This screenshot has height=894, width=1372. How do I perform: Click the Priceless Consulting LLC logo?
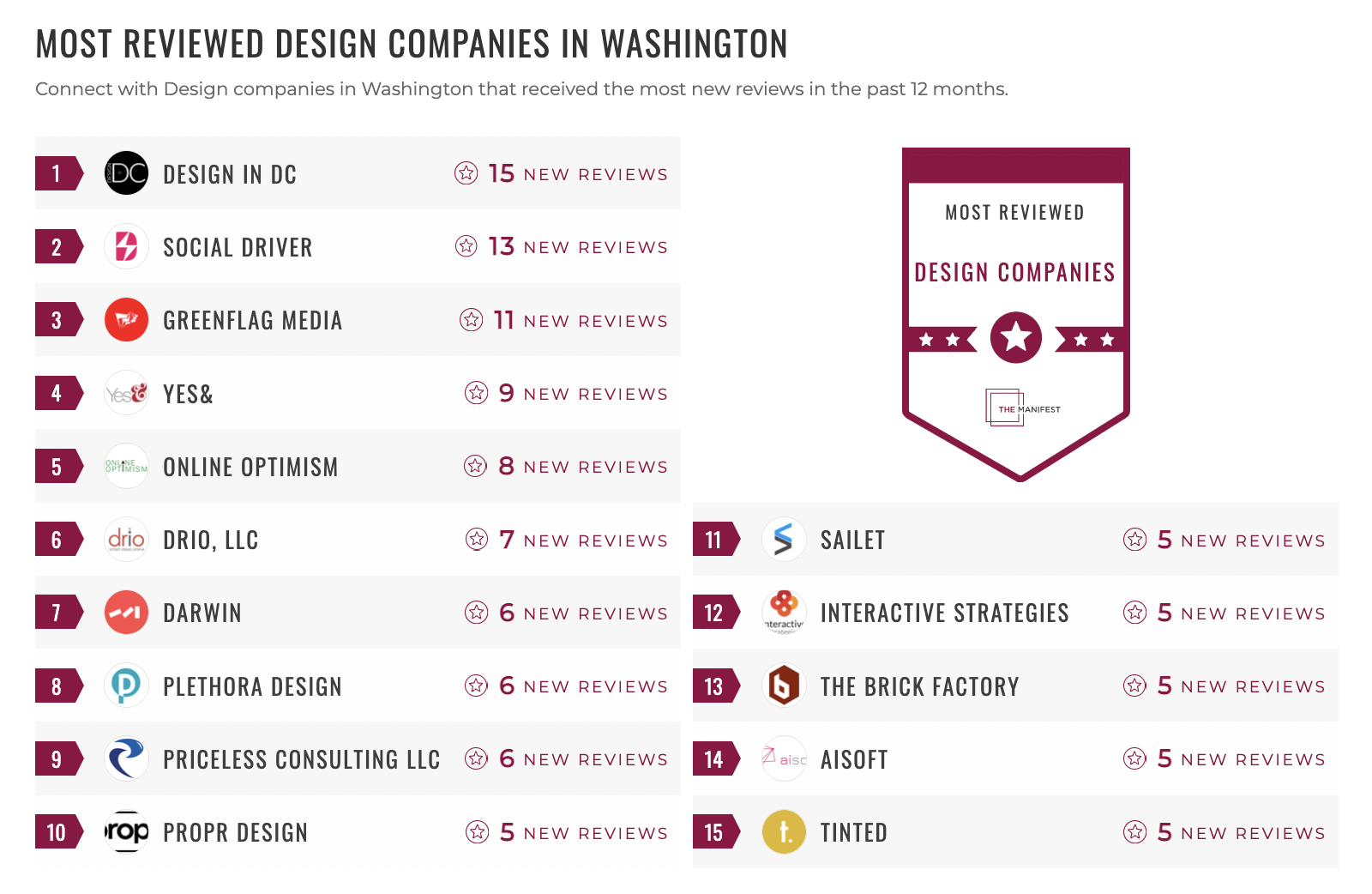[126, 759]
